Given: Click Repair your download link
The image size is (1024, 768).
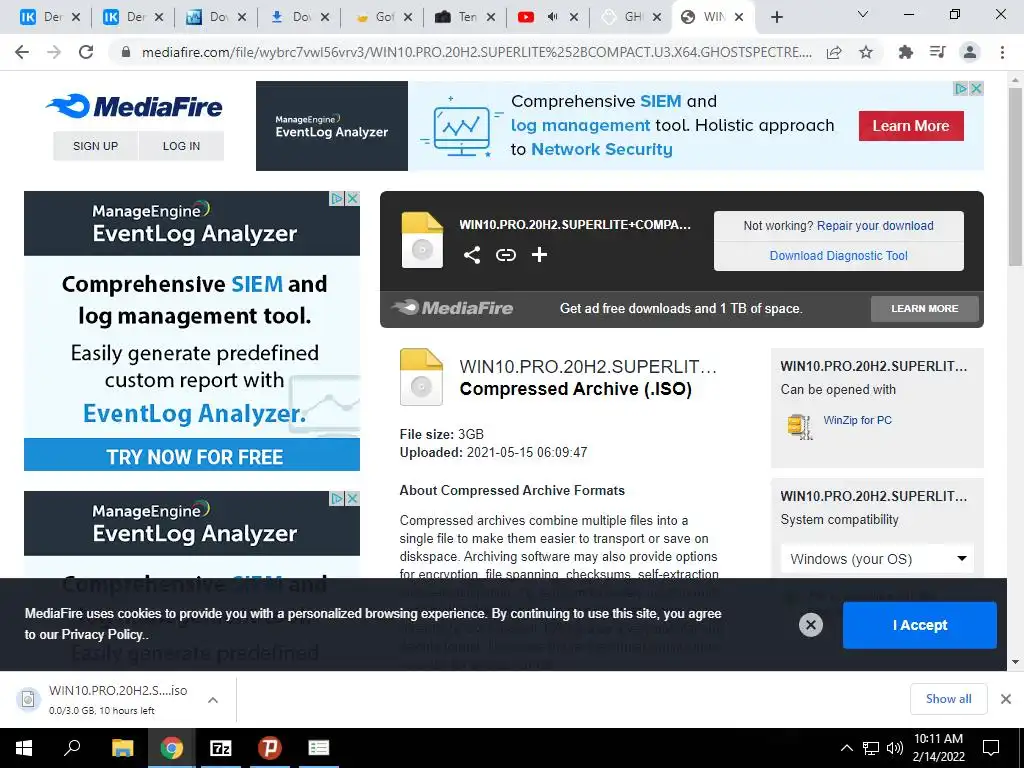Looking at the screenshot, I should [x=875, y=225].
